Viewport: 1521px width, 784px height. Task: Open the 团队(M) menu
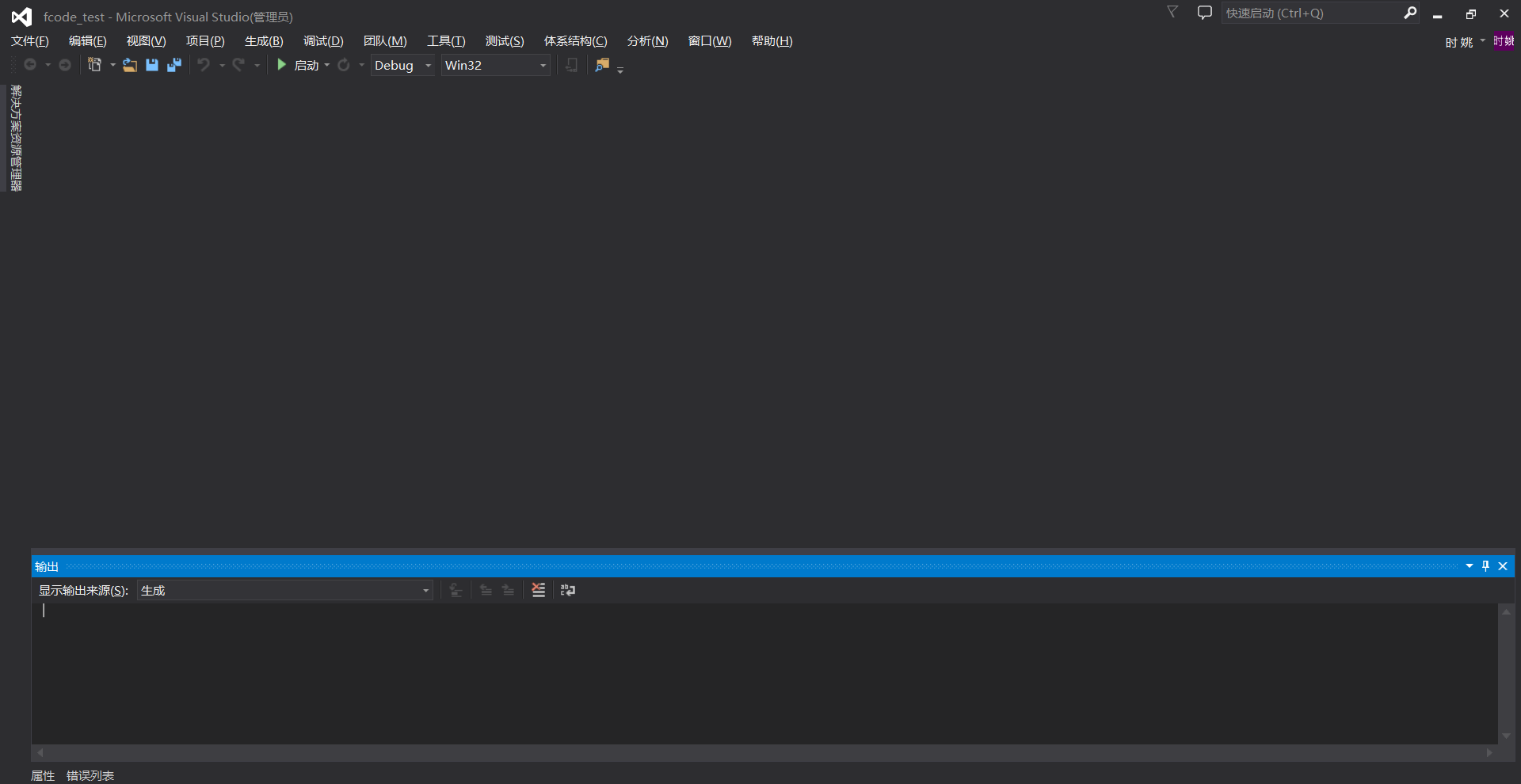(x=385, y=41)
